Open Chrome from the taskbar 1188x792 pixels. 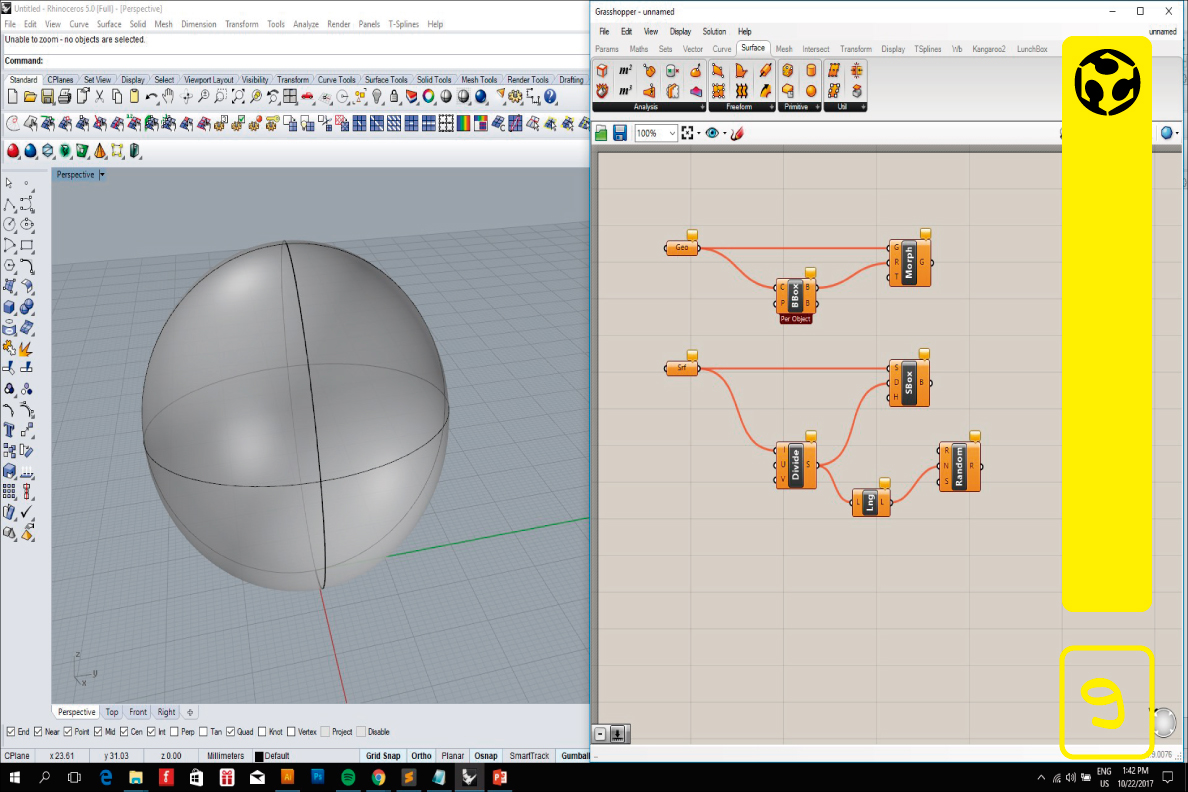point(378,777)
